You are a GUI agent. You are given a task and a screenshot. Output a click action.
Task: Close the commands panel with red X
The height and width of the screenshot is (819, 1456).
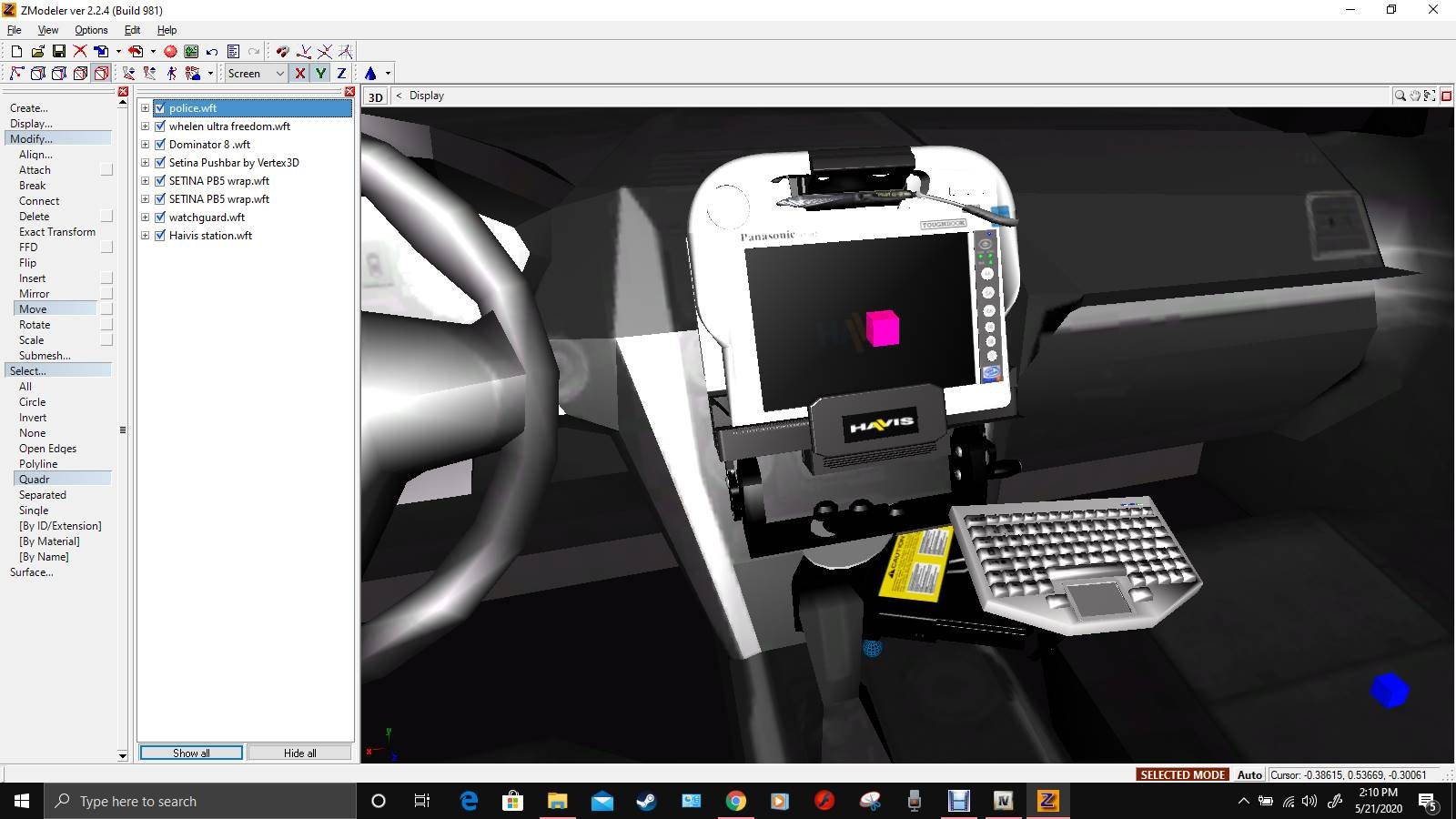coord(123,92)
